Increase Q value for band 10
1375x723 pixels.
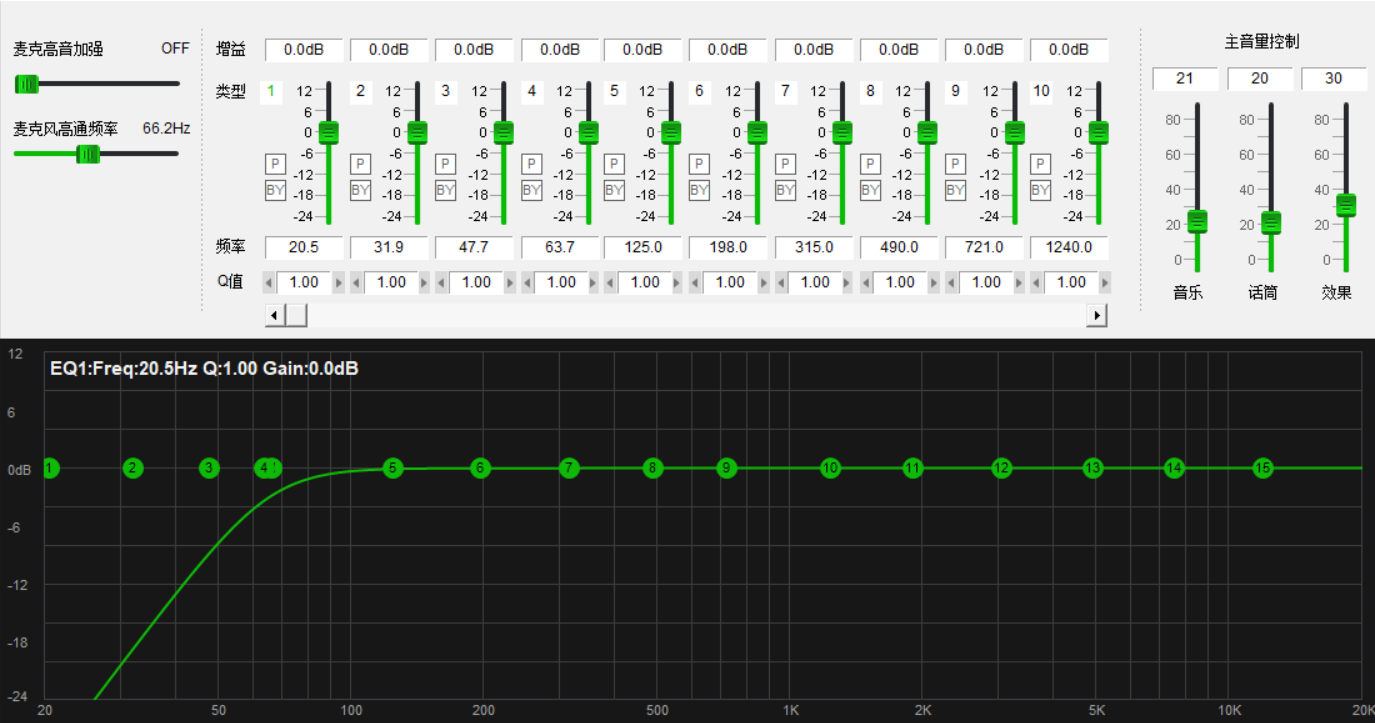pos(1105,283)
